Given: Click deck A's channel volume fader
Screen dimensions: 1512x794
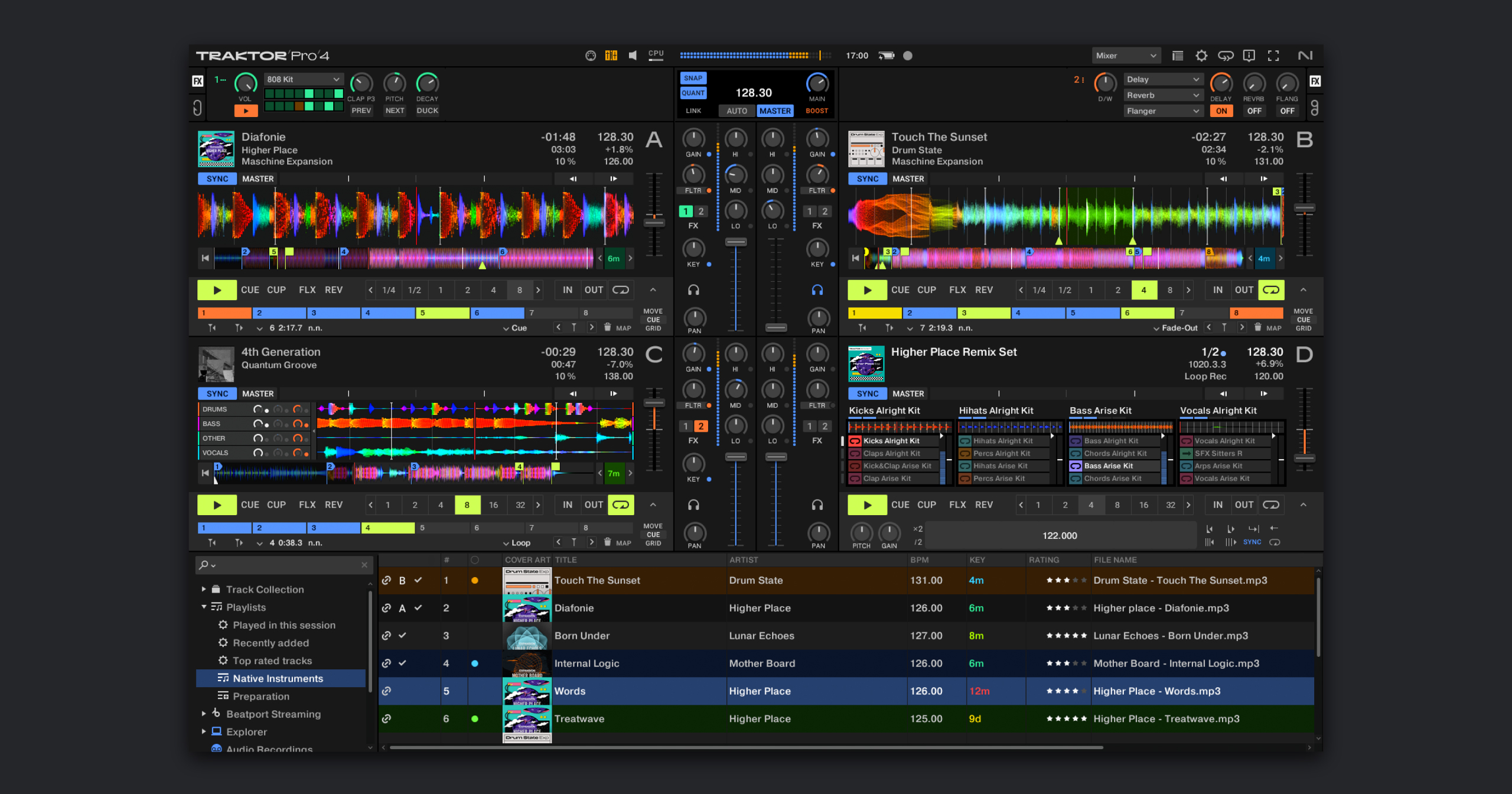Looking at the screenshot, I should (735, 242).
